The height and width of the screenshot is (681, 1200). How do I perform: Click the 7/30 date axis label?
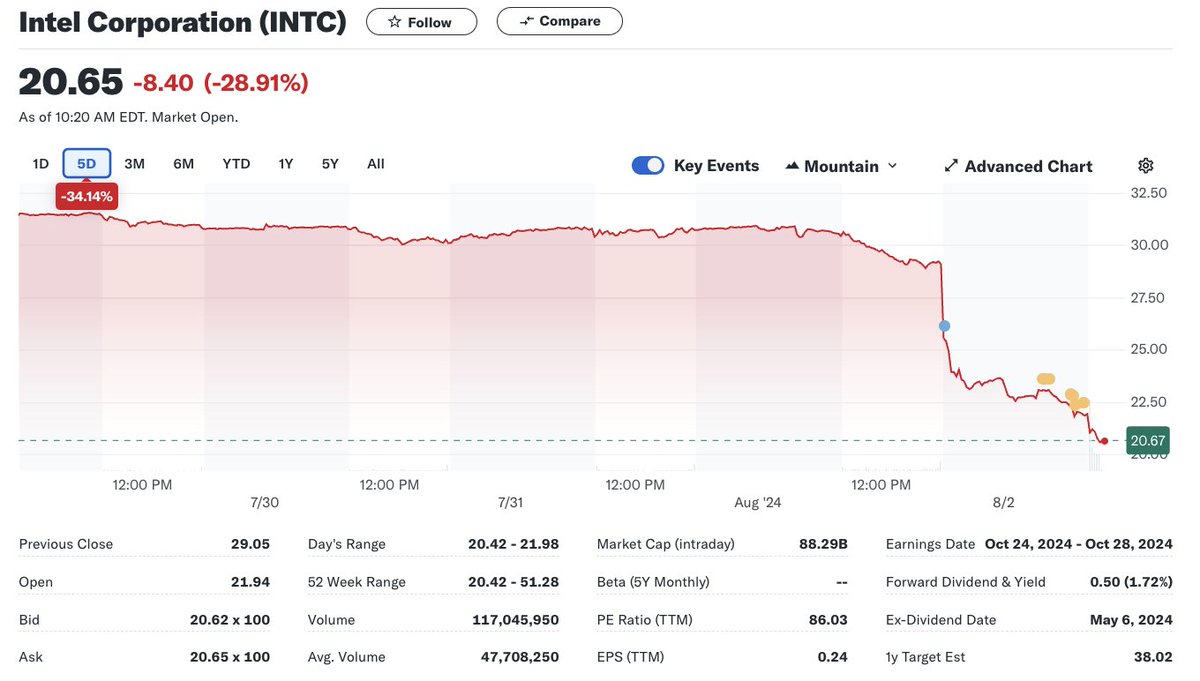(x=264, y=503)
